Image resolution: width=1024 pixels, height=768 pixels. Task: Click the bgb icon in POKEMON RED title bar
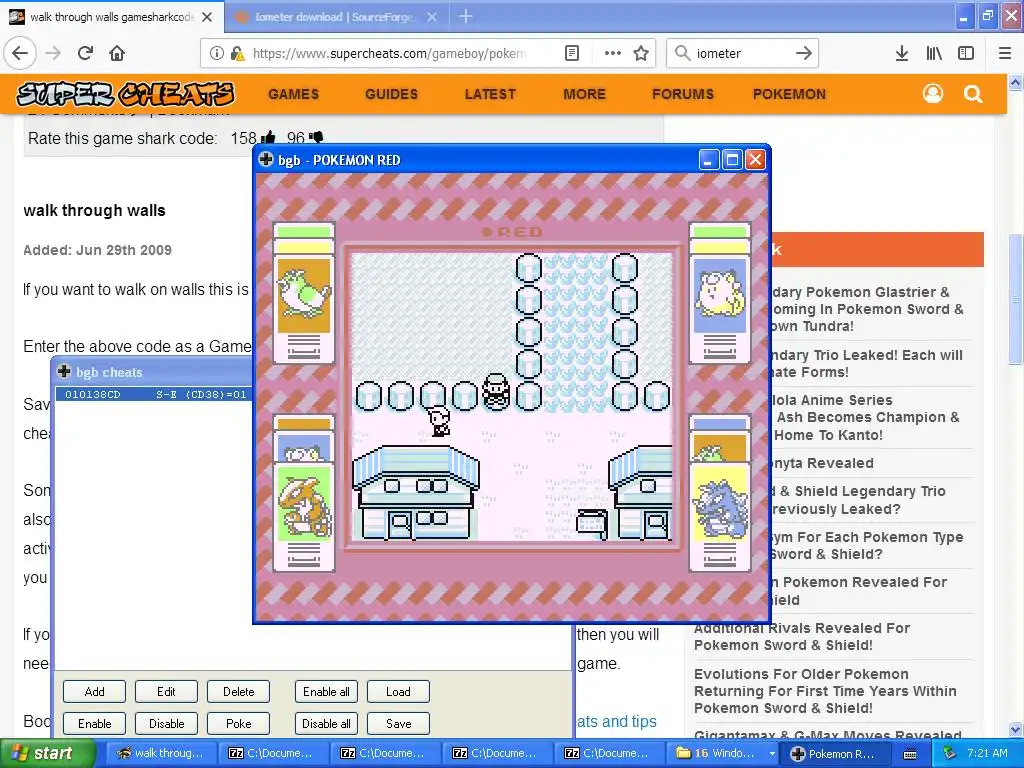[x=266, y=159]
